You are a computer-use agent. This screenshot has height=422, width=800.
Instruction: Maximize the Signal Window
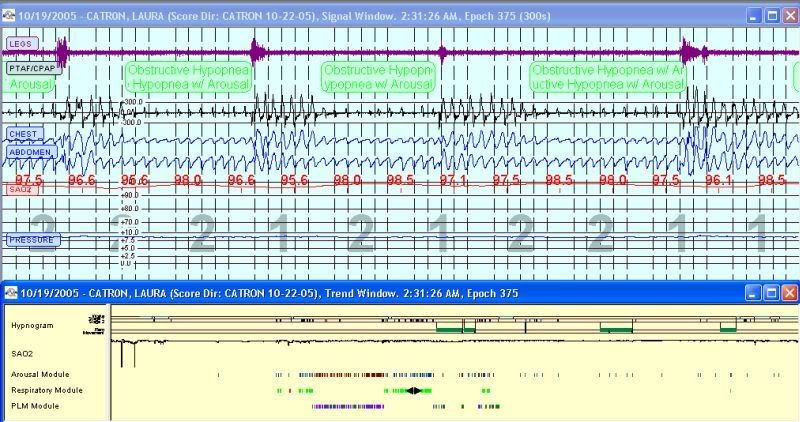pyautogui.click(x=771, y=16)
